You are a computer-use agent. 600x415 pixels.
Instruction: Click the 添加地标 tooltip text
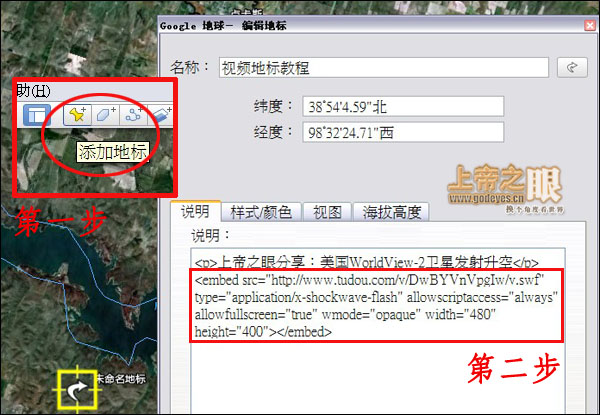point(113,152)
